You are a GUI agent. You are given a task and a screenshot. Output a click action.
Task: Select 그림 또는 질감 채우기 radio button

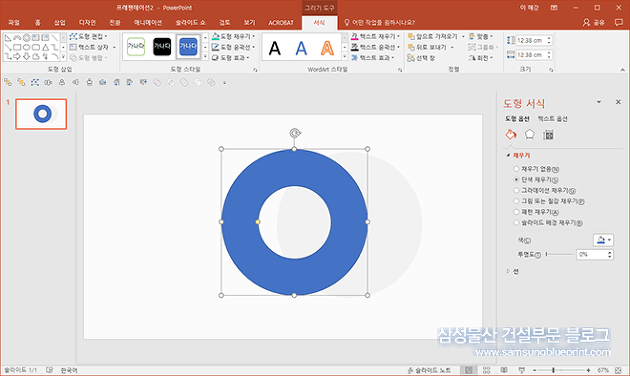tap(516, 201)
